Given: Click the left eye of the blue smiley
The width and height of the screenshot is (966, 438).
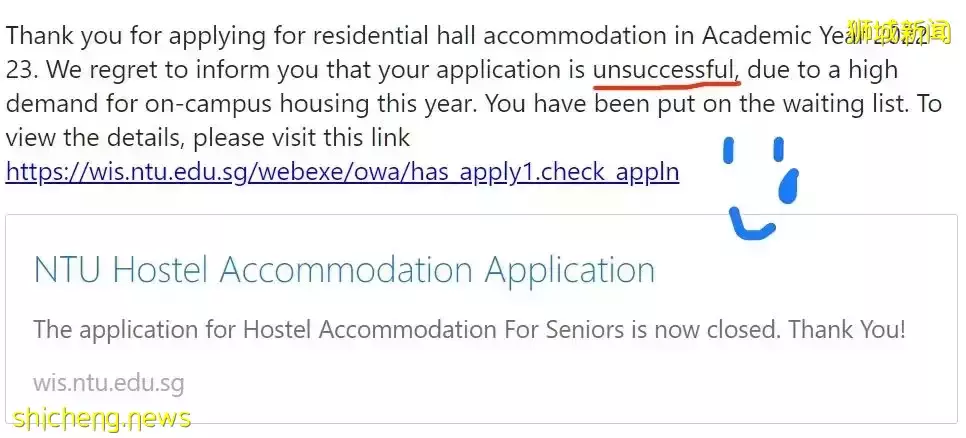Looking at the screenshot, I should [729, 151].
